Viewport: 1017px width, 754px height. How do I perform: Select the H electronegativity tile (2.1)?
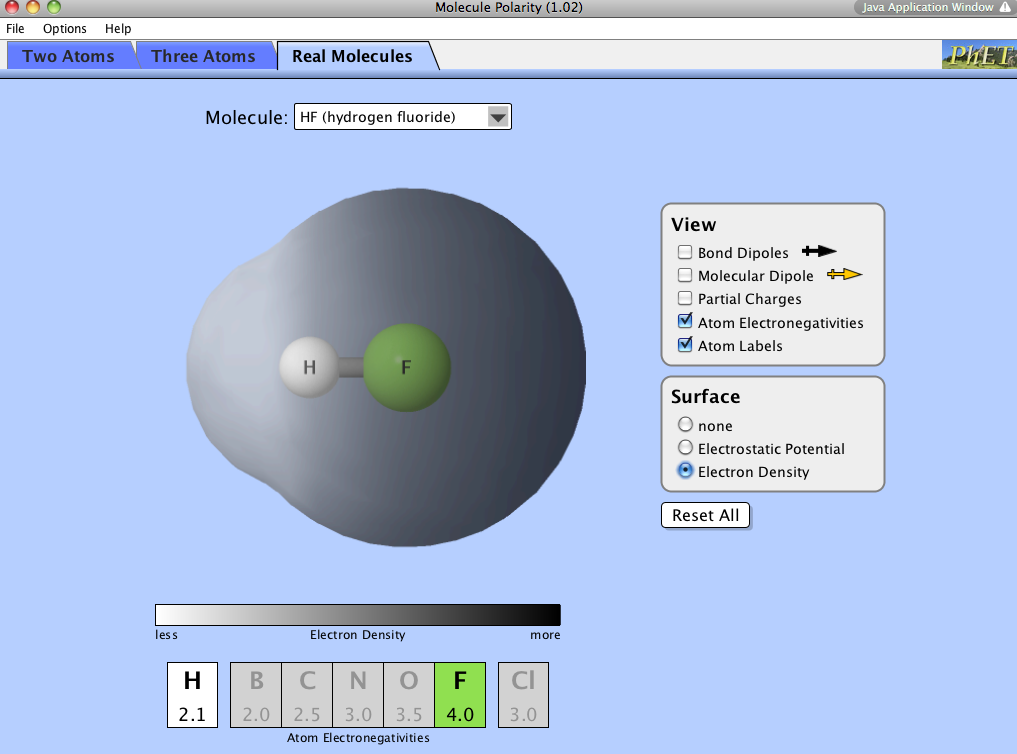[192, 695]
